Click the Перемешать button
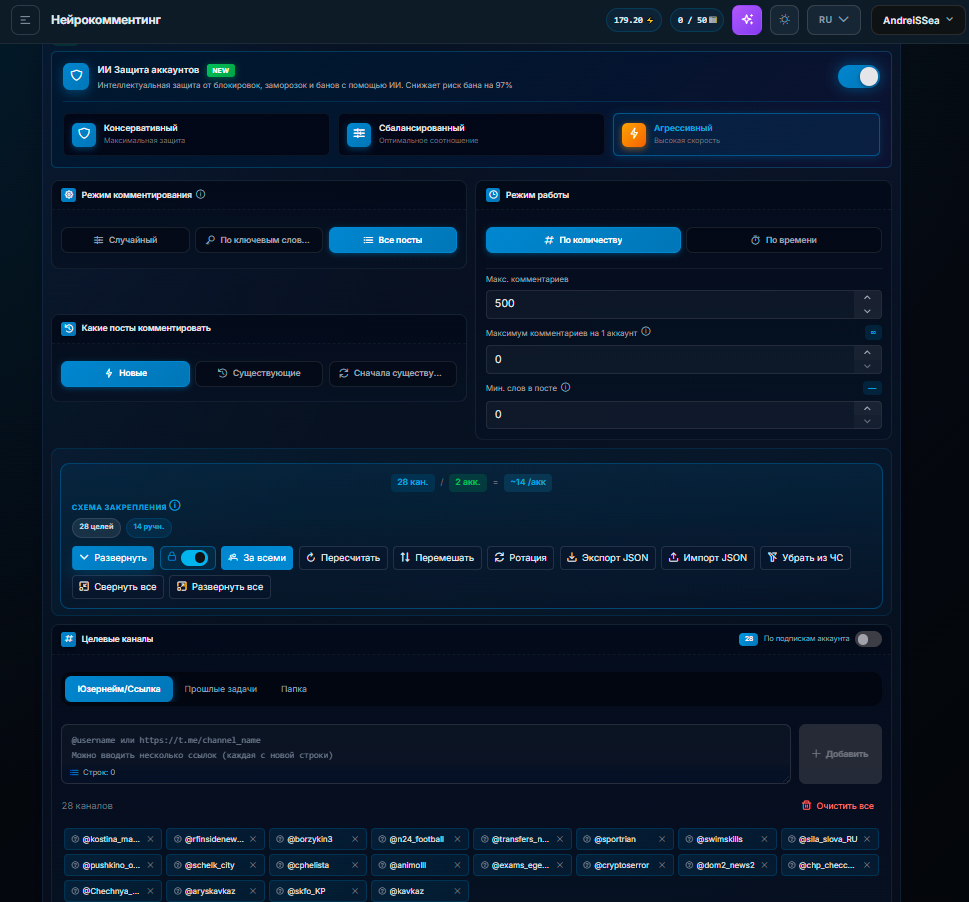Screen dimensions: 969x902 point(437,558)
